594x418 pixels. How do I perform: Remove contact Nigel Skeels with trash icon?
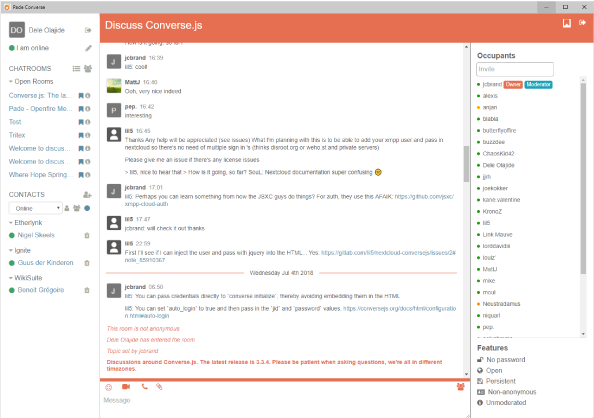[87, 235]
